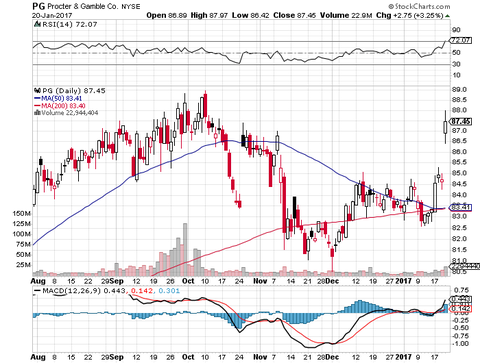Click the small icon before RSI(14) label

point(38,24)
